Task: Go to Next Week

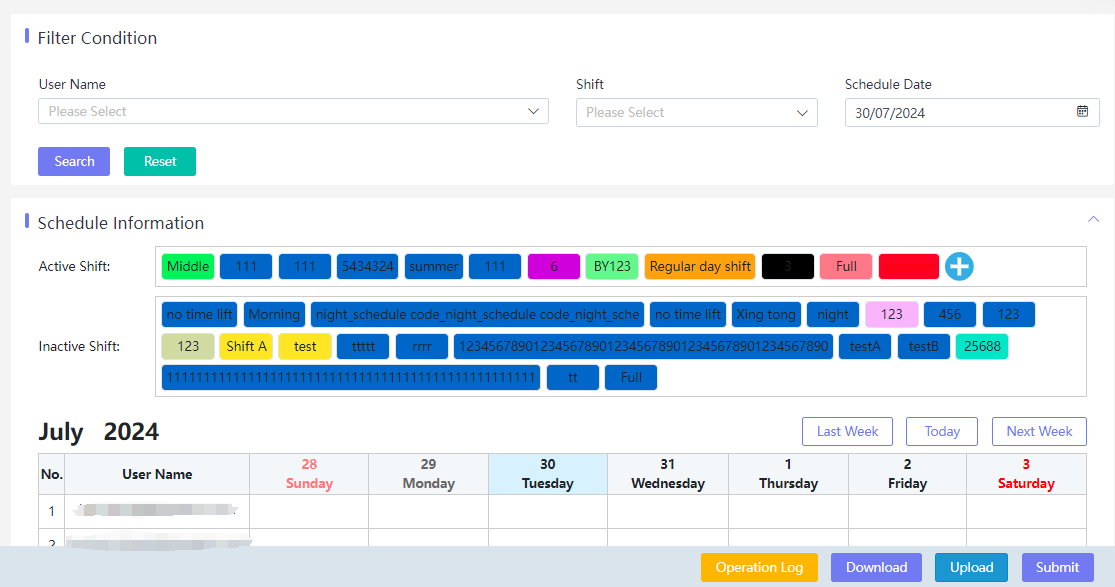Action: 1039,431
